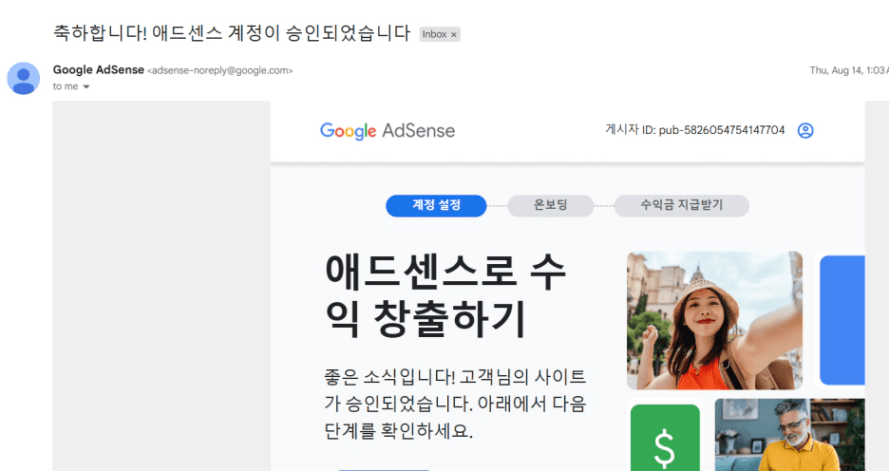Select the '수익금 지급받기' step pill
This screenshot has width=889, height=471.
(x=681, y=205)
